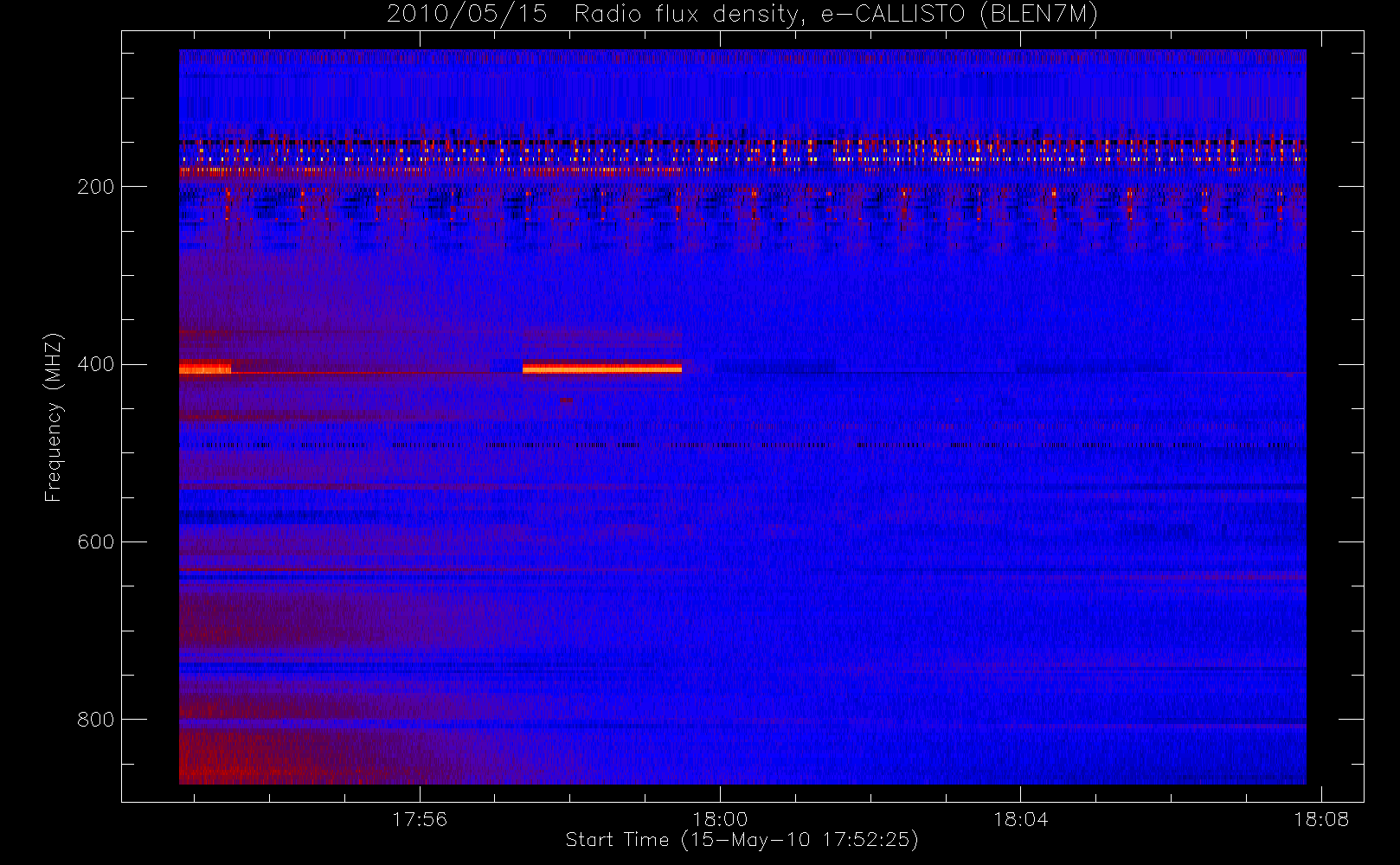The width and height of the screenshot is (1400, 865).
Task: Select the 600 frequency tick label
Action: 95,541
